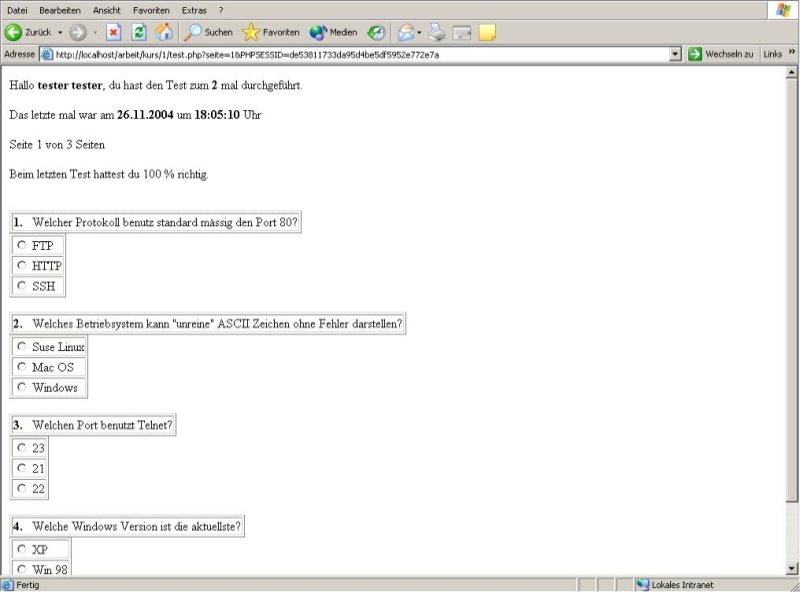Image resolution: width=800 pixels, height=592 pixels.
Task: Pick port 21 radio button
Action: click(x=21, y=468)
